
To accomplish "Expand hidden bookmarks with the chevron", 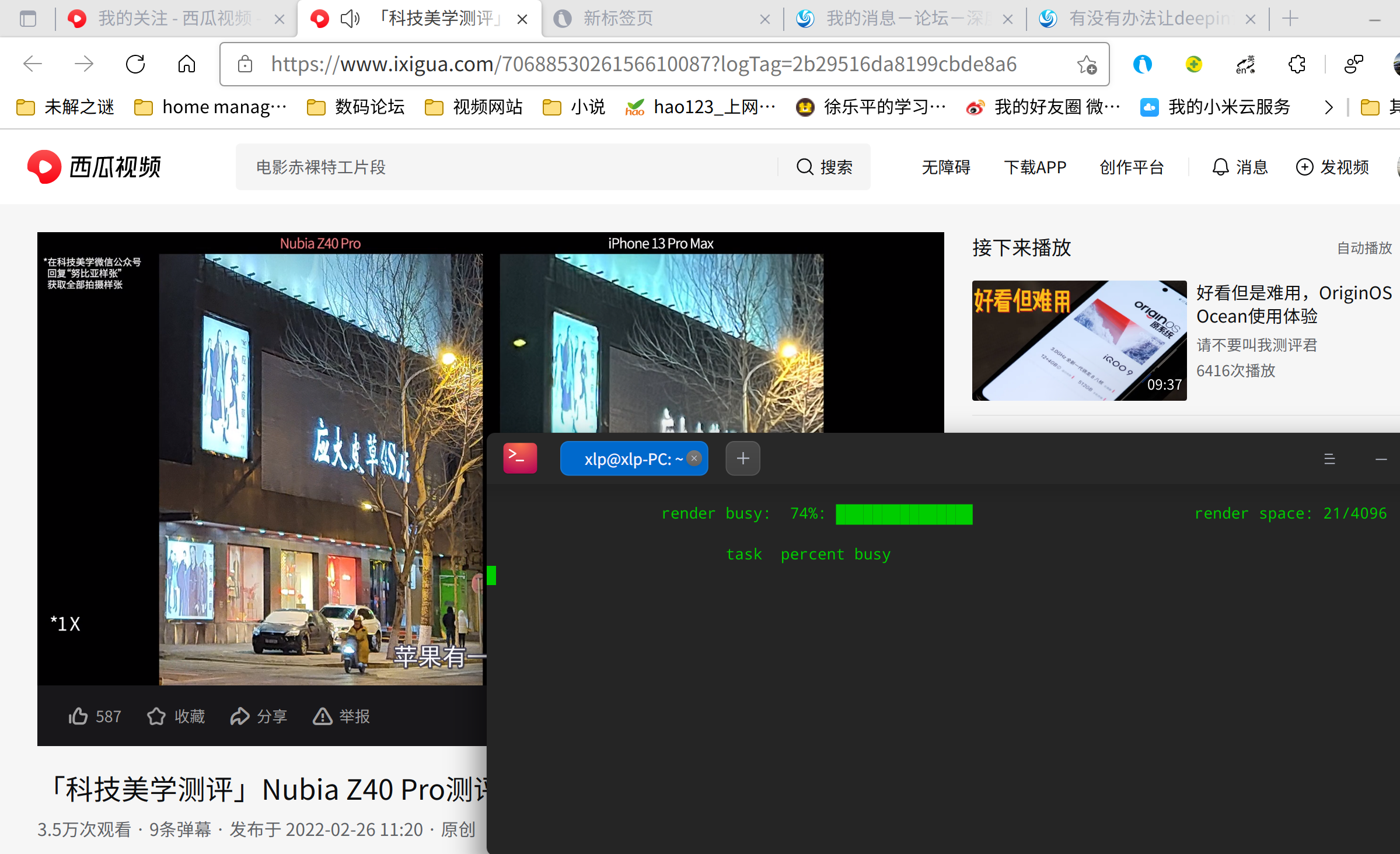I will tap(1328, 107).
